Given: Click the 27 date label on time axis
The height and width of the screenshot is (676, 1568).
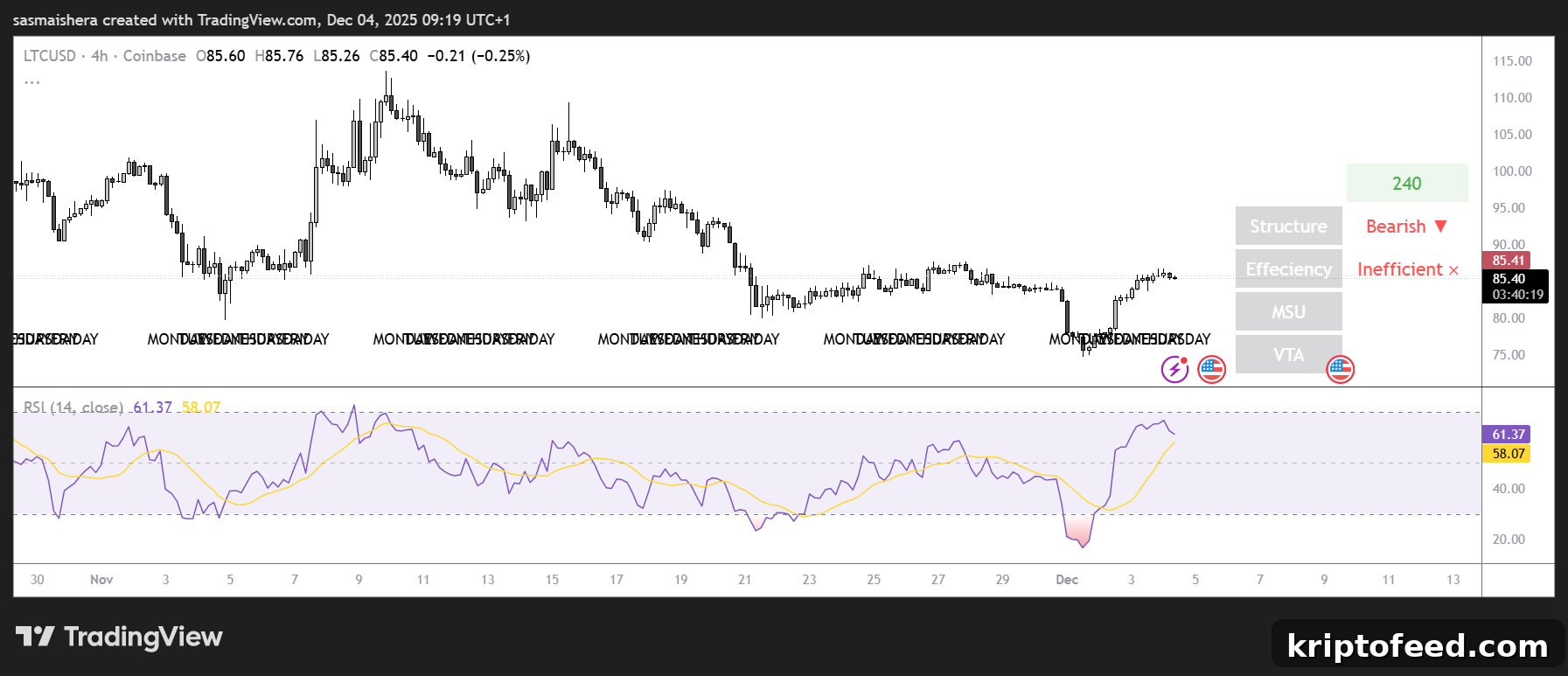Looking at the screenshot, I should tap(937, 580).
